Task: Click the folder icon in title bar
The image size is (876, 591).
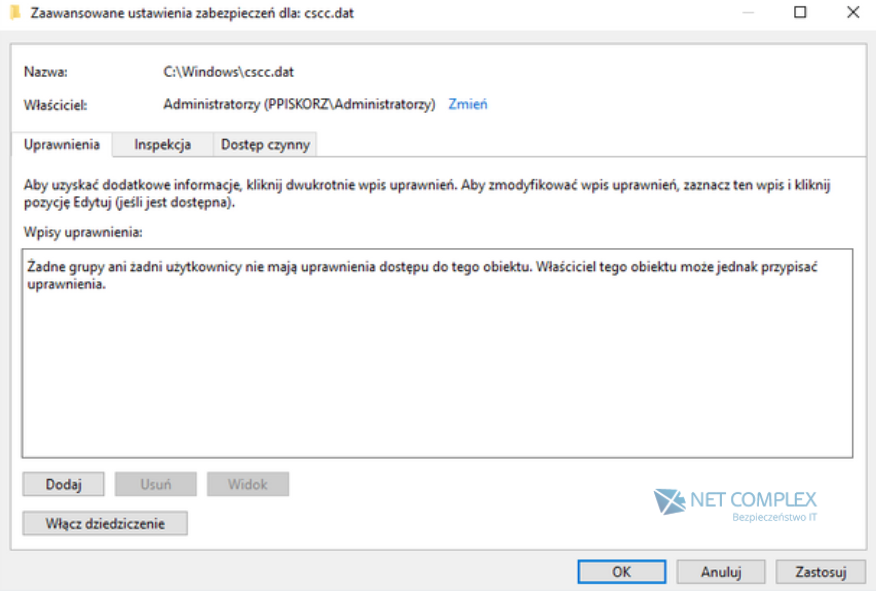Action: [15, 12]
